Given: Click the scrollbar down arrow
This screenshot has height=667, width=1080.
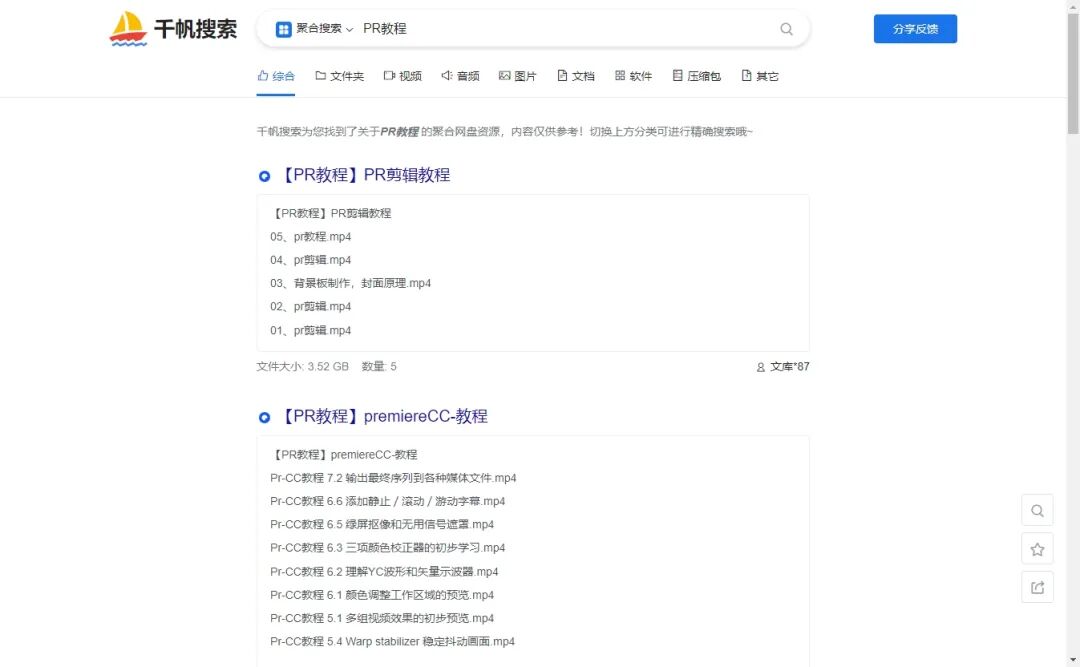Looking at the screenshot, I should (1073, 661).
